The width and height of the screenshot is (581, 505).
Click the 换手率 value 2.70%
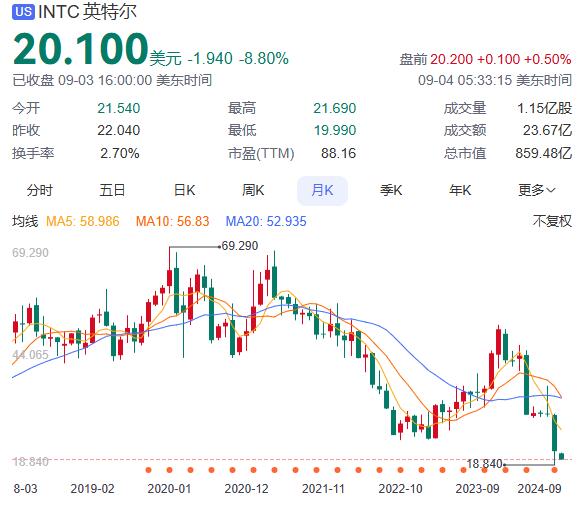[120, 153]
